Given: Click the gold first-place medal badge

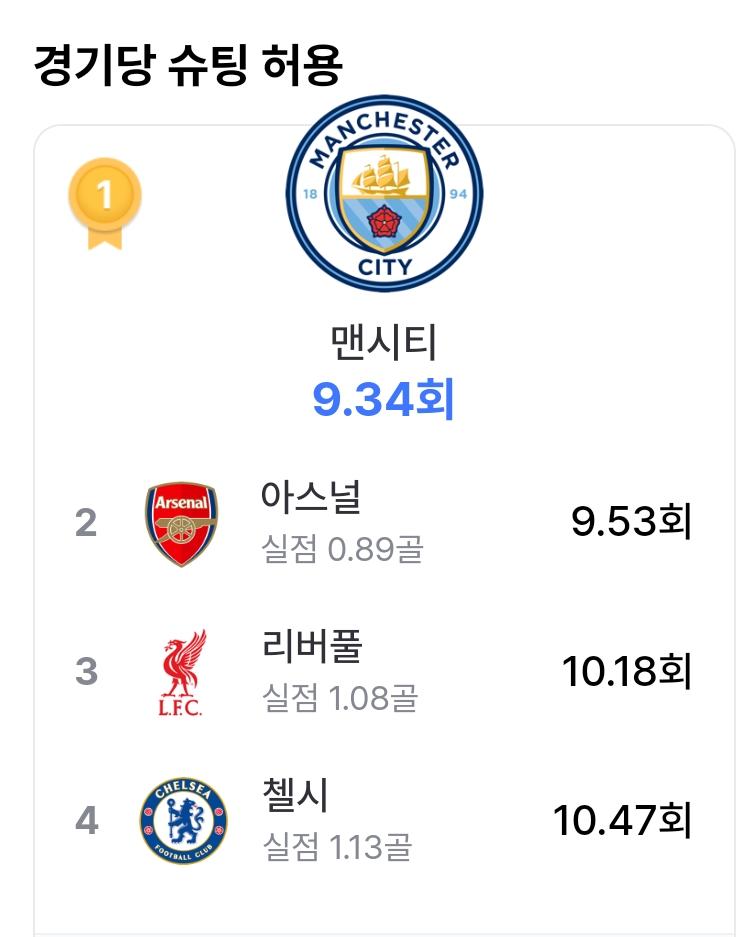Looking at the screenshot, I should pyautogui.click(x=105, y=203).
